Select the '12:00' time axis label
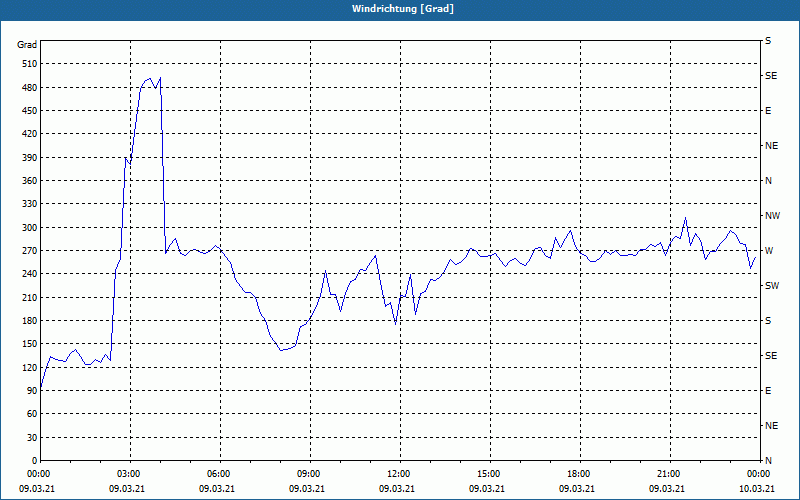 pyautogui.click(x=398, y=473)
